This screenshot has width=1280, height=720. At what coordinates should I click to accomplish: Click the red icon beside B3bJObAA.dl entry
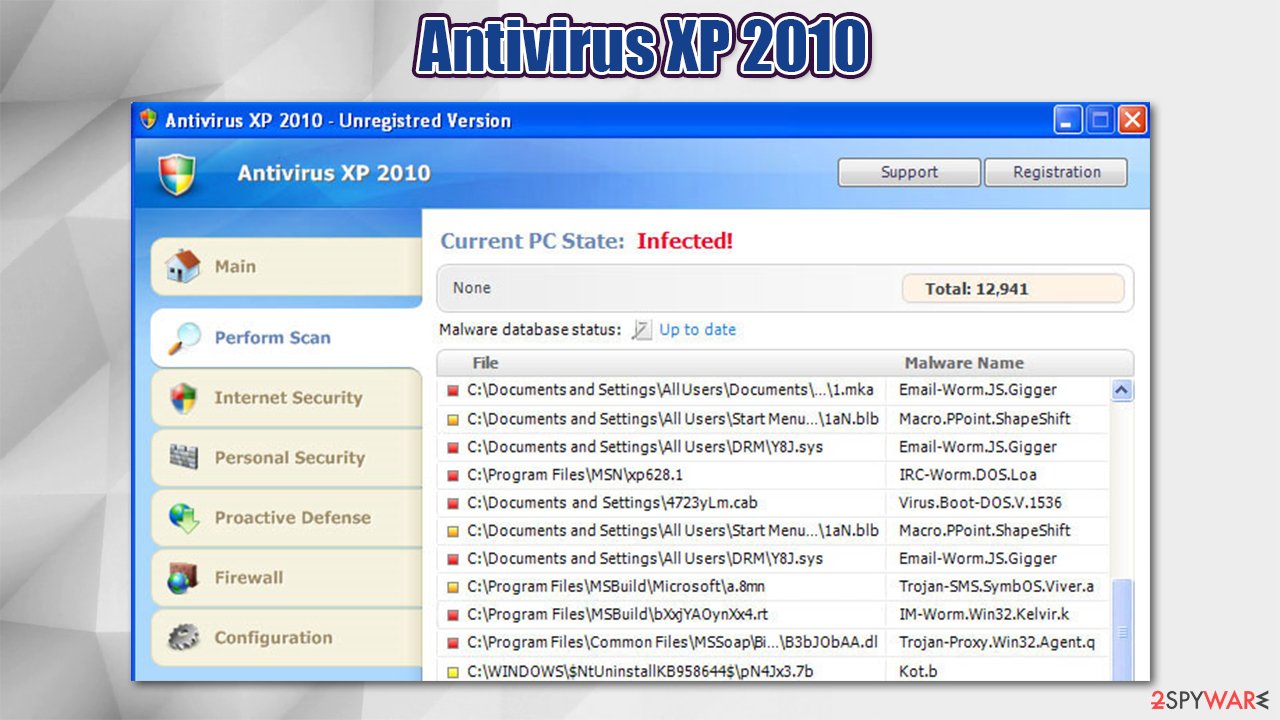pyautogui.click(x=453, y=643)
